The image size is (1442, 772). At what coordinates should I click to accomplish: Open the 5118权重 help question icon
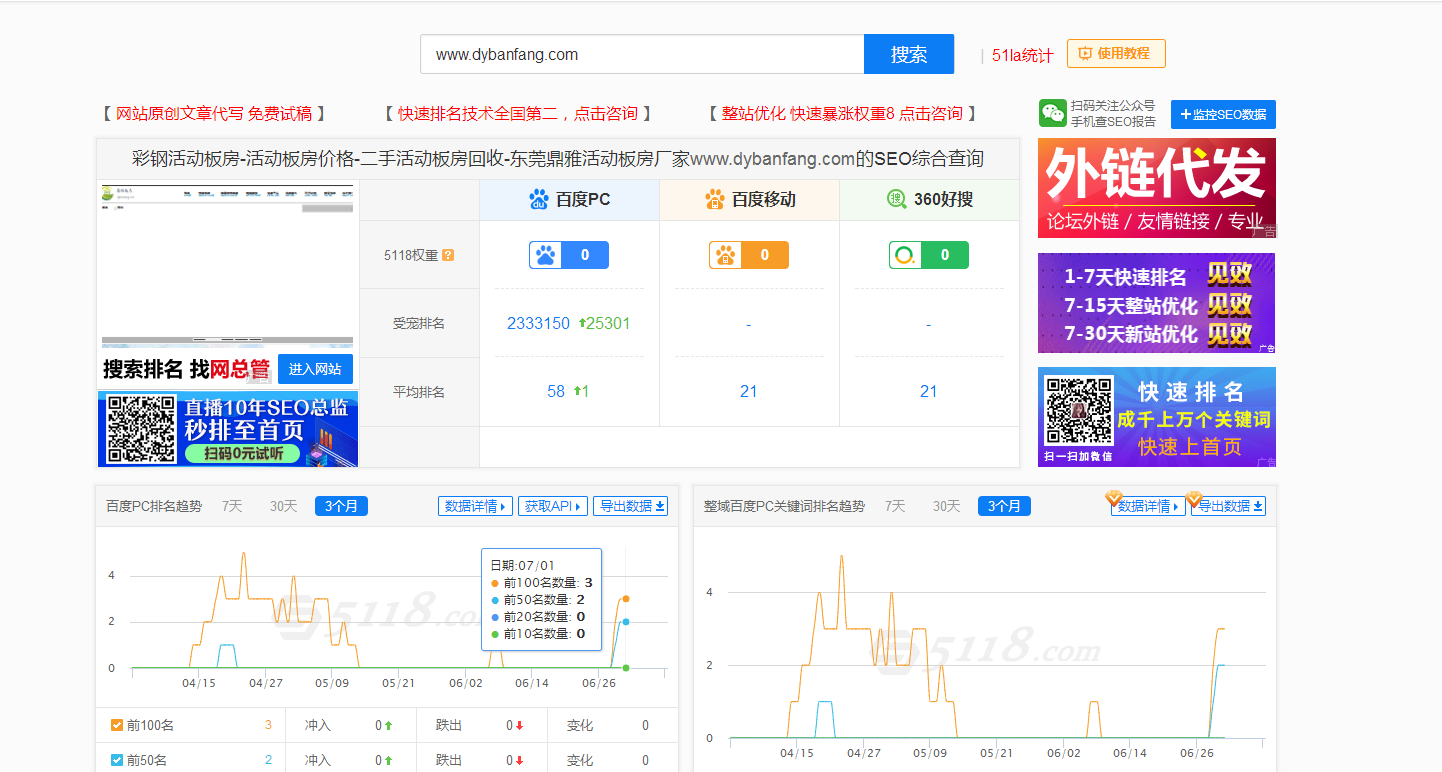(448, 255)
